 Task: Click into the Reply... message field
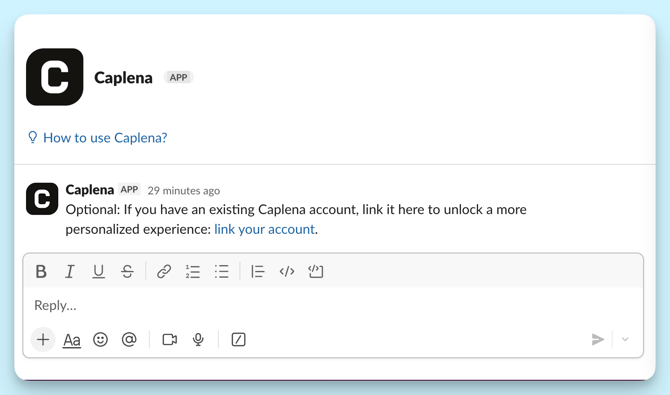point(333,306)
